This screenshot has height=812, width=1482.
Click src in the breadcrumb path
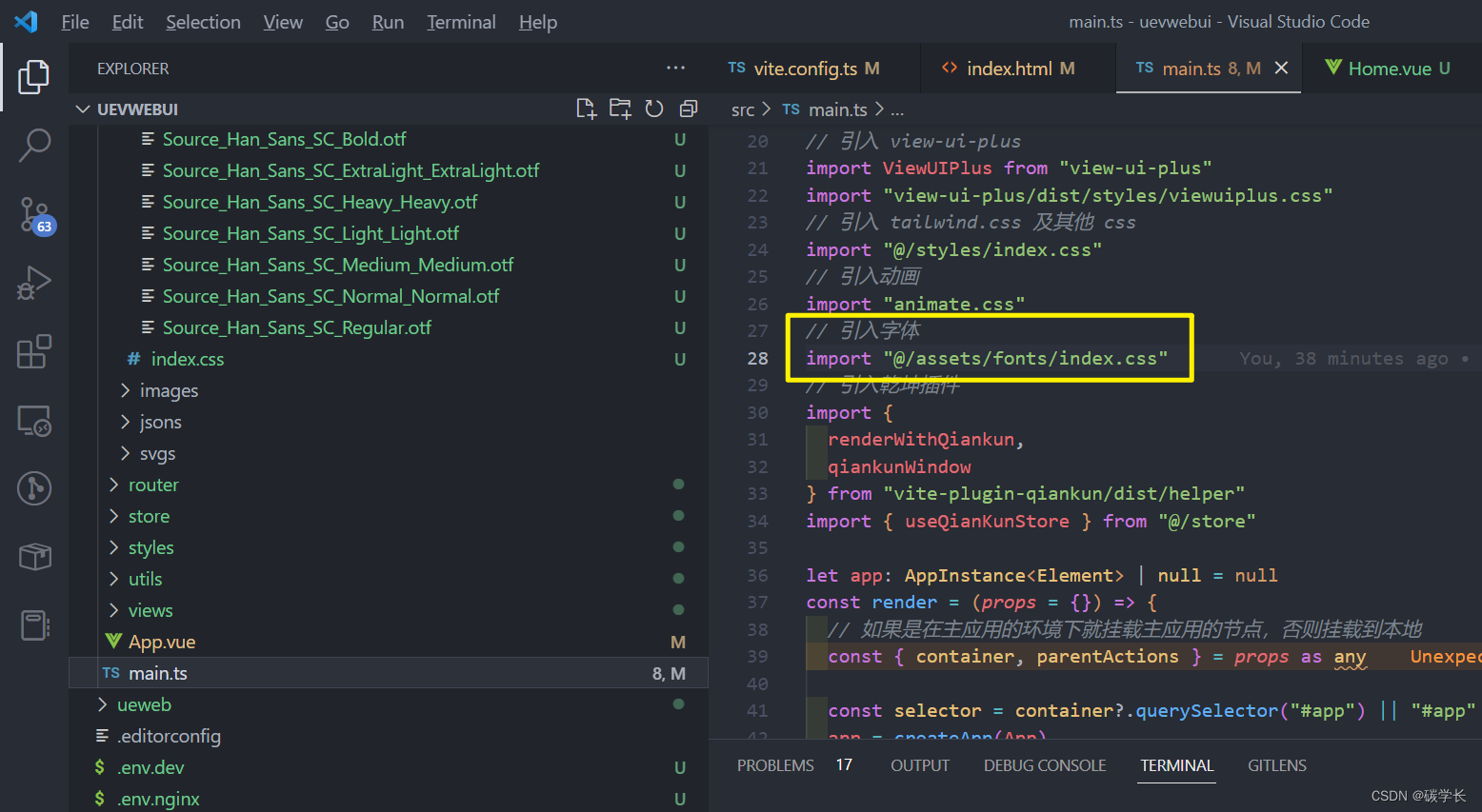coord(743,109)
